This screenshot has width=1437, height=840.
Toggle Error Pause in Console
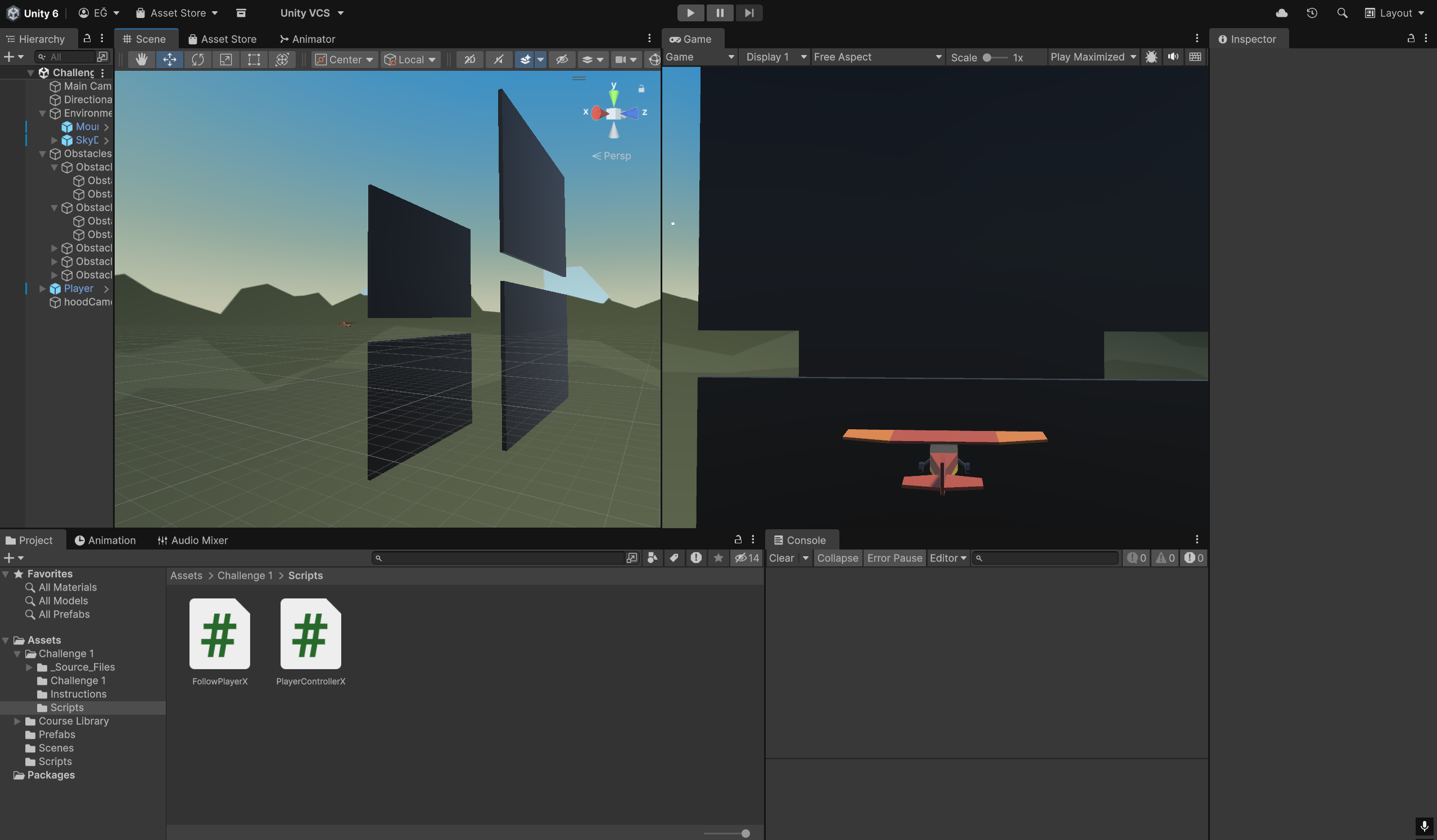[x=894, y=558]
